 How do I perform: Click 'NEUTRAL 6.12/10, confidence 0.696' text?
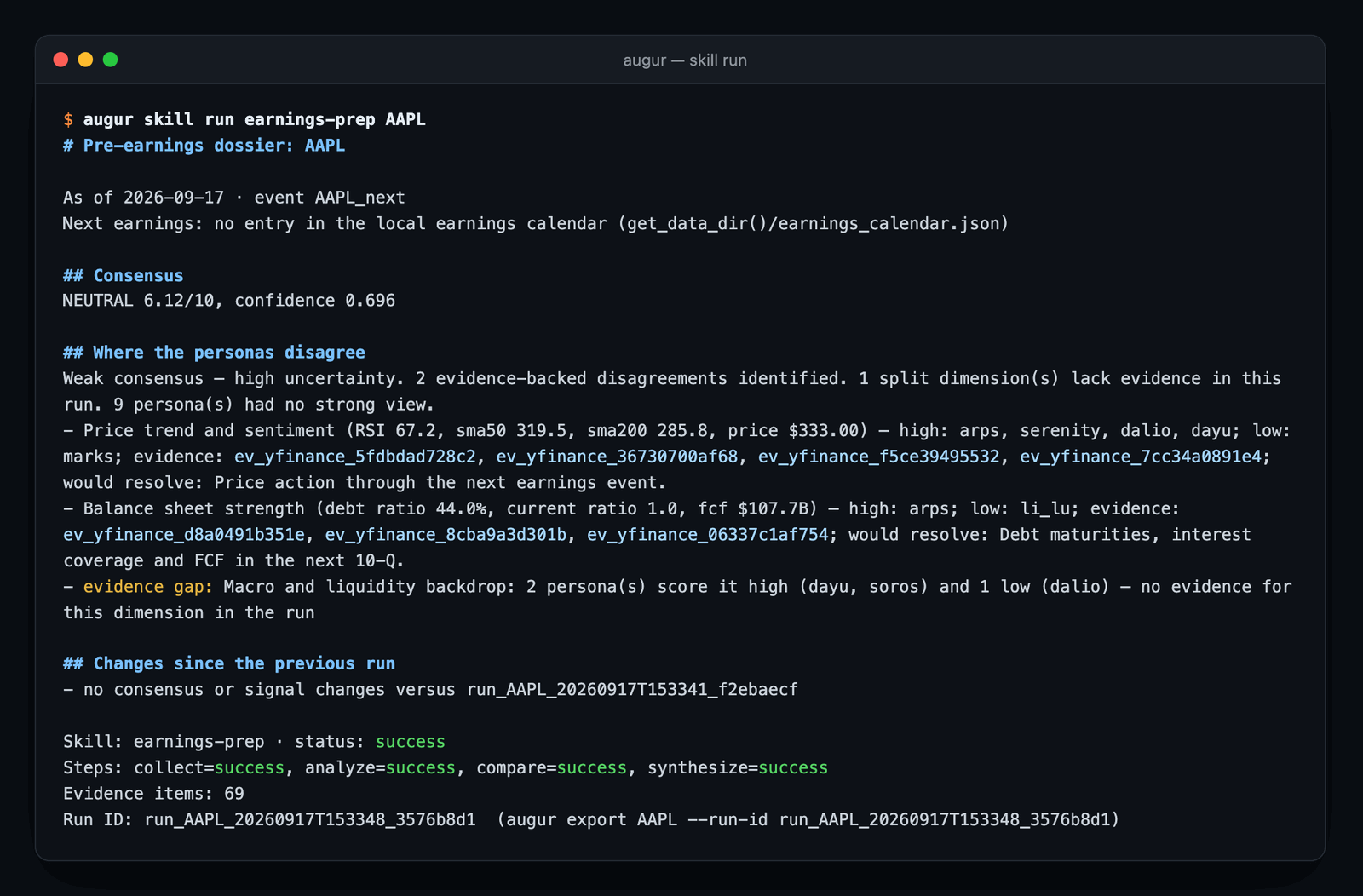229,301
